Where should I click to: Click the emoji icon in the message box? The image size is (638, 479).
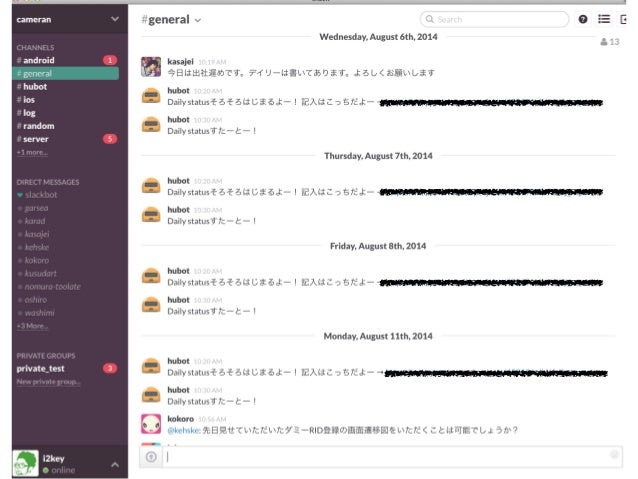coord(614,455)
